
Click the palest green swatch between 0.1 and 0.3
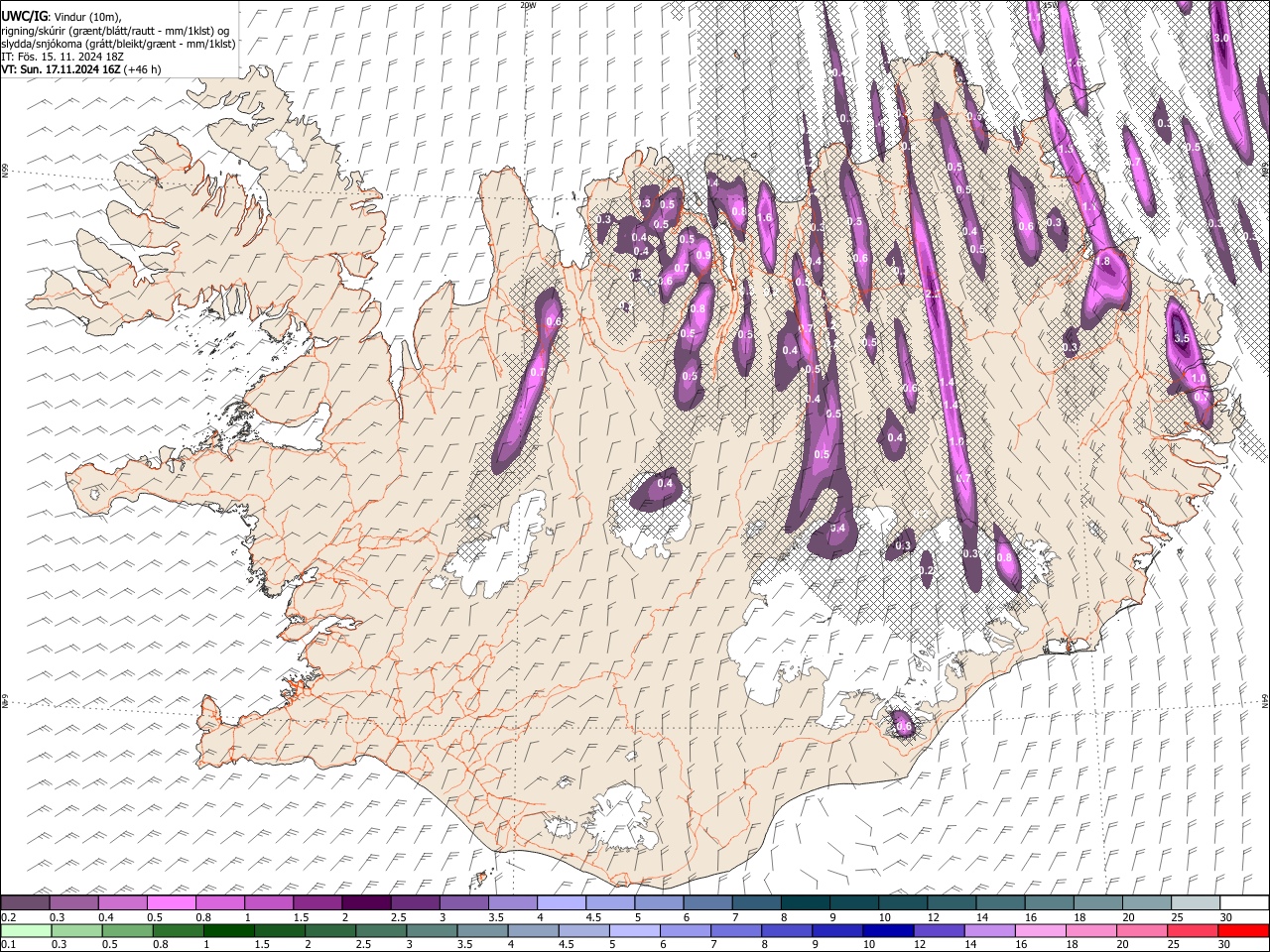(25, 930)
